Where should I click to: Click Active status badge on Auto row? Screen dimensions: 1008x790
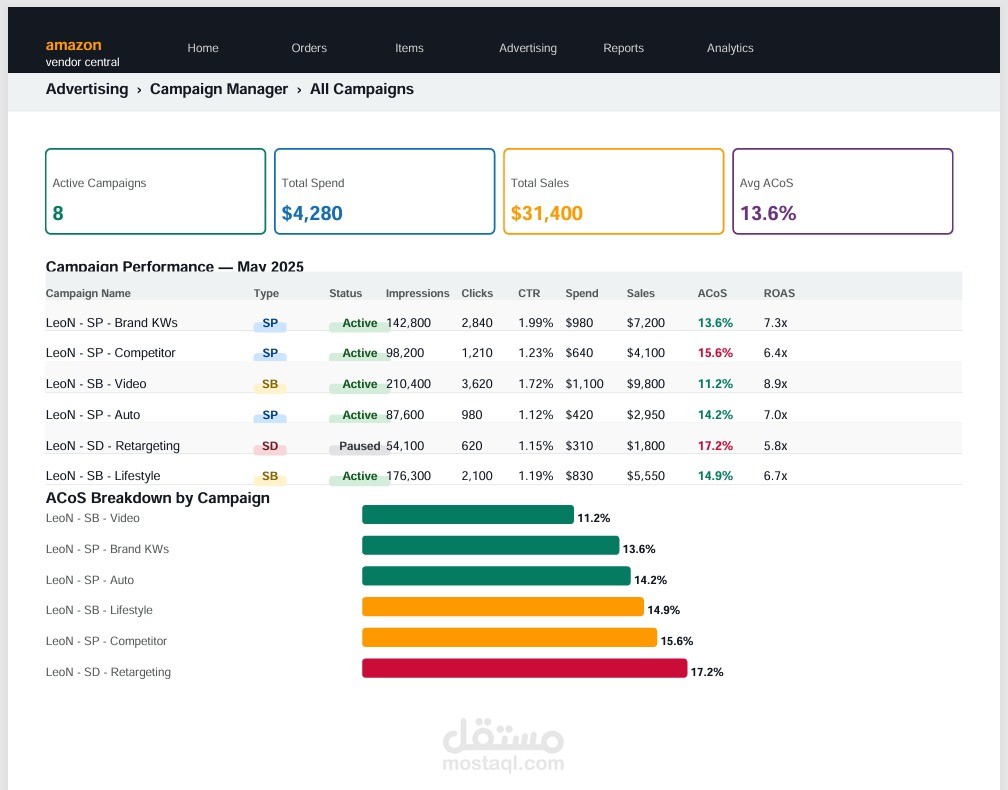coord(359,415)
